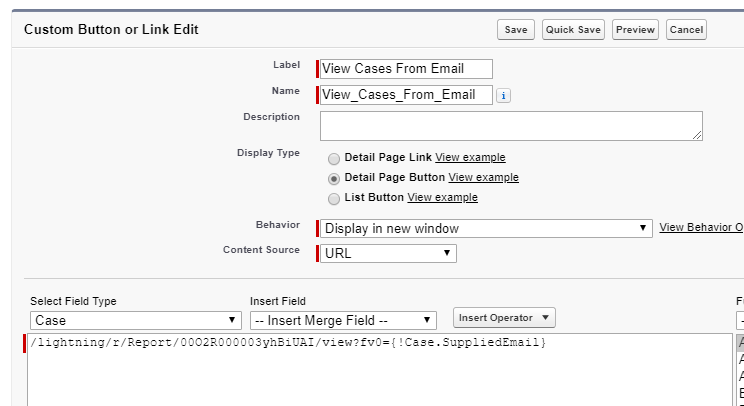Click the info icon beside Name field
Image resolution: width=744 pixels, height=406 pixels.
(x=504, y=96)
